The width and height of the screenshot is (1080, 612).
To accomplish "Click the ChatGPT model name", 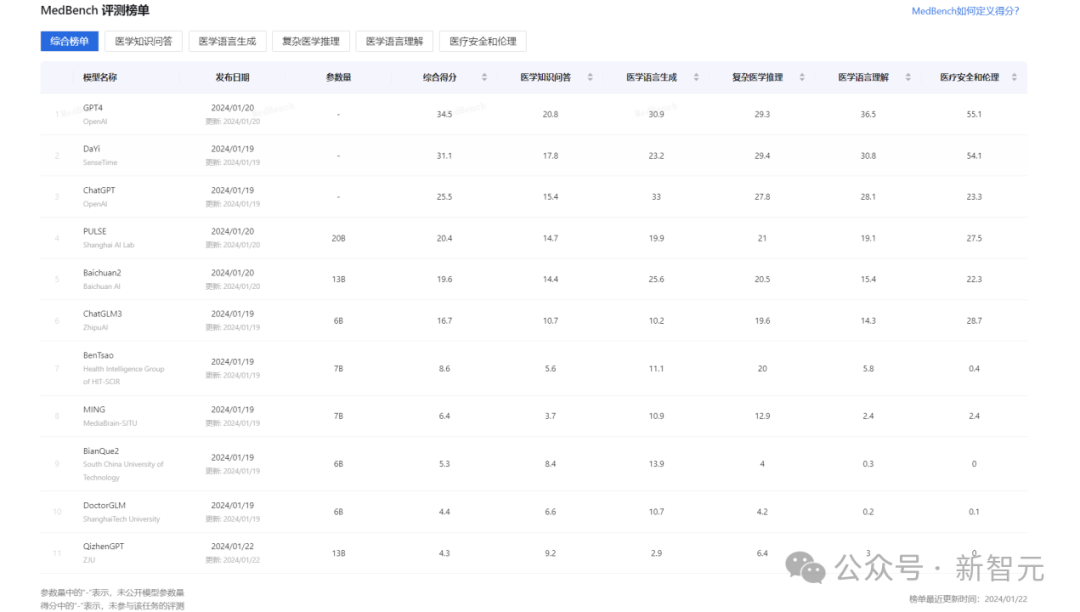I will [99, 190].
